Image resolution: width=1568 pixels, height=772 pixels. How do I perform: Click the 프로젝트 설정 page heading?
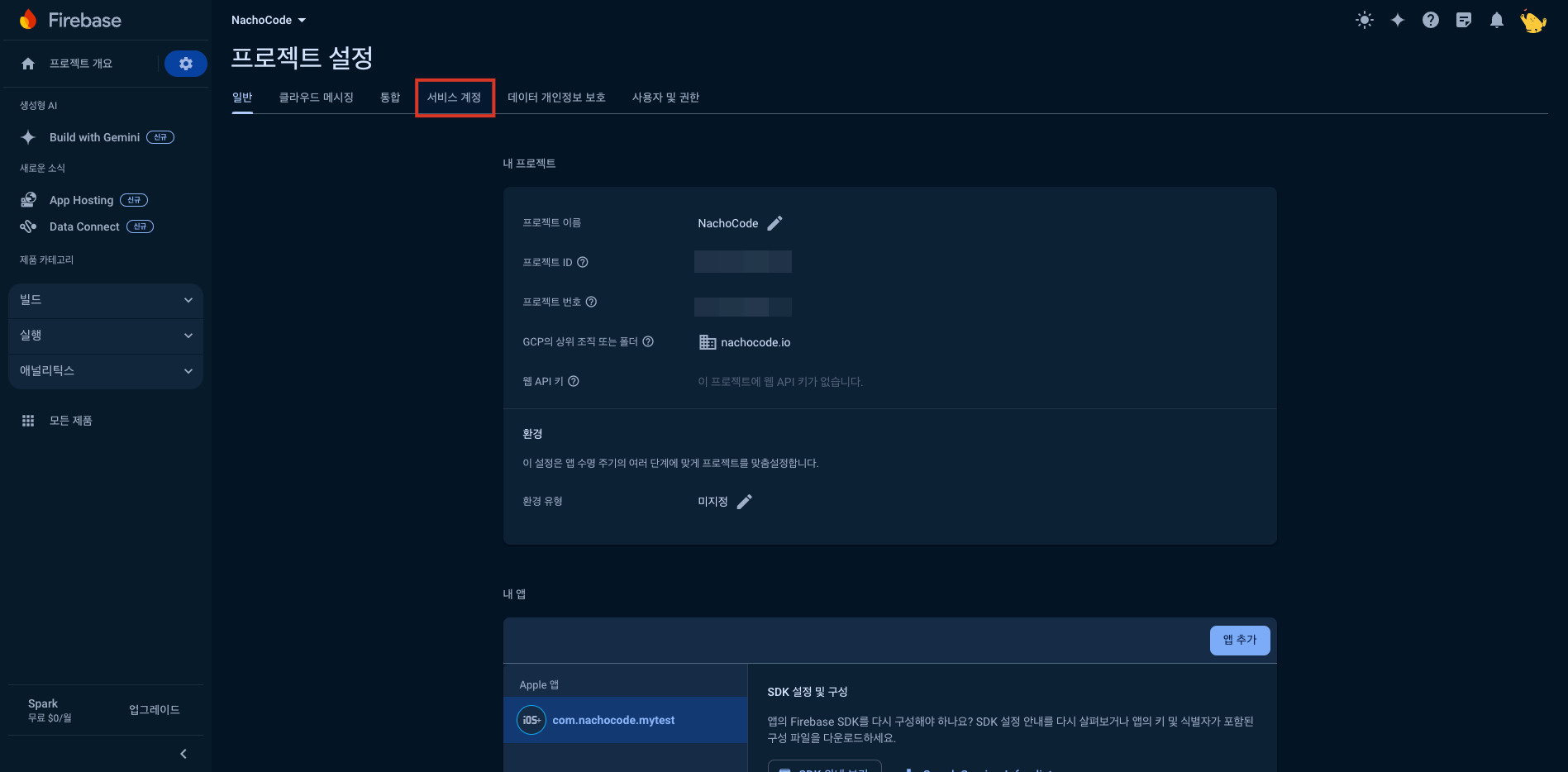point(302,58)
